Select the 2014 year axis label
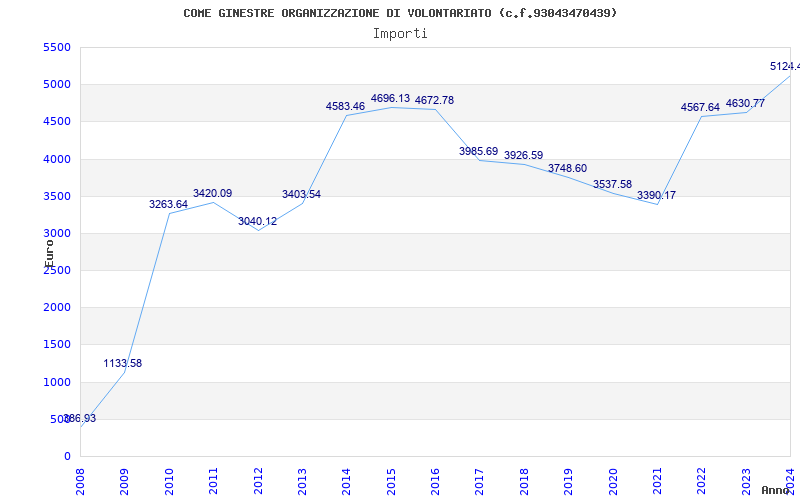The width and height of the screenshot is (800, 500). (x=346, y=481)
